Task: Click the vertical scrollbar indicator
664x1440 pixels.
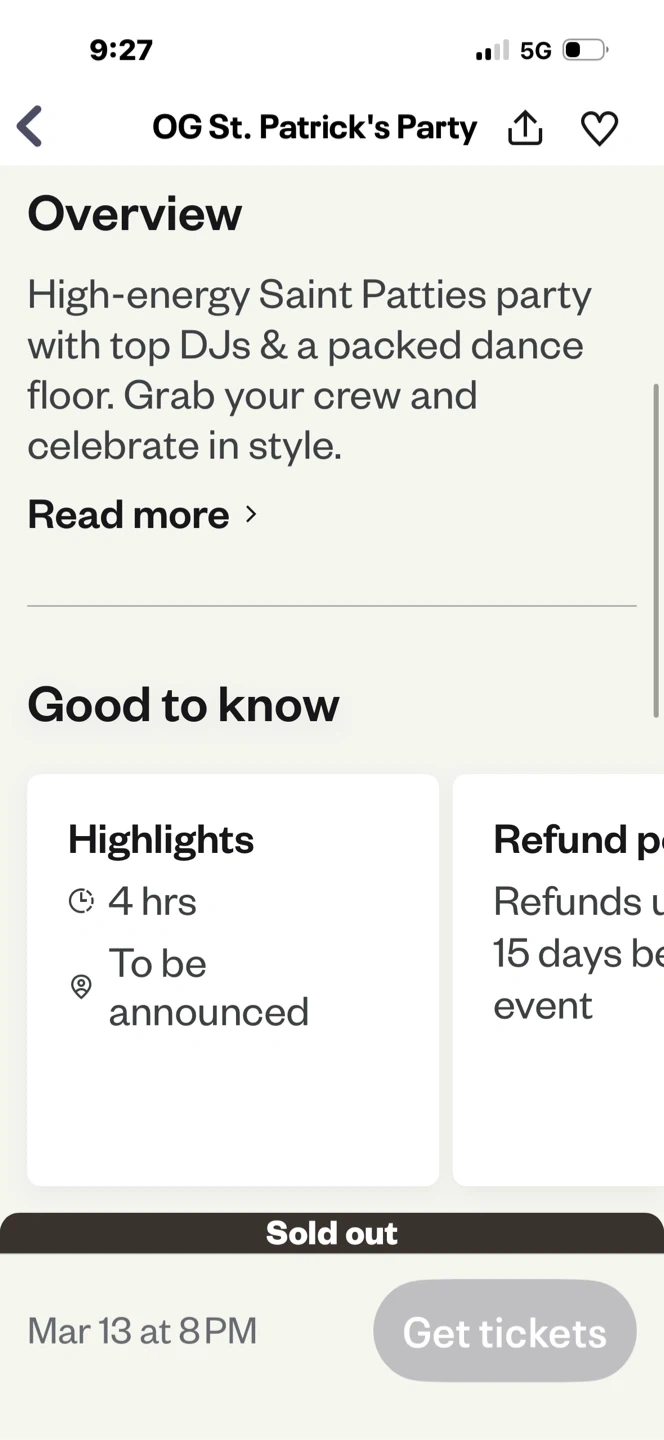Action: pos(656,550)
